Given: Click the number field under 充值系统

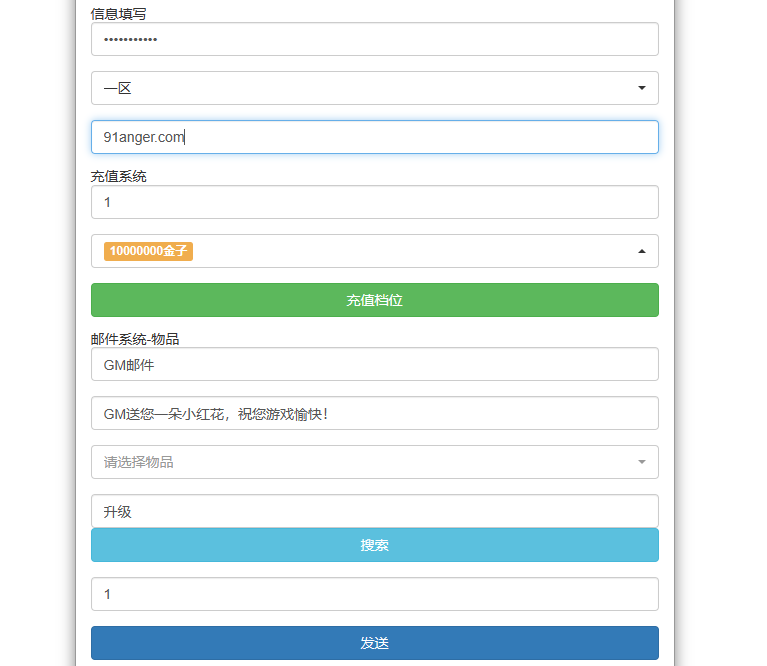Looking at the screenshot, I should click(374, 202).
